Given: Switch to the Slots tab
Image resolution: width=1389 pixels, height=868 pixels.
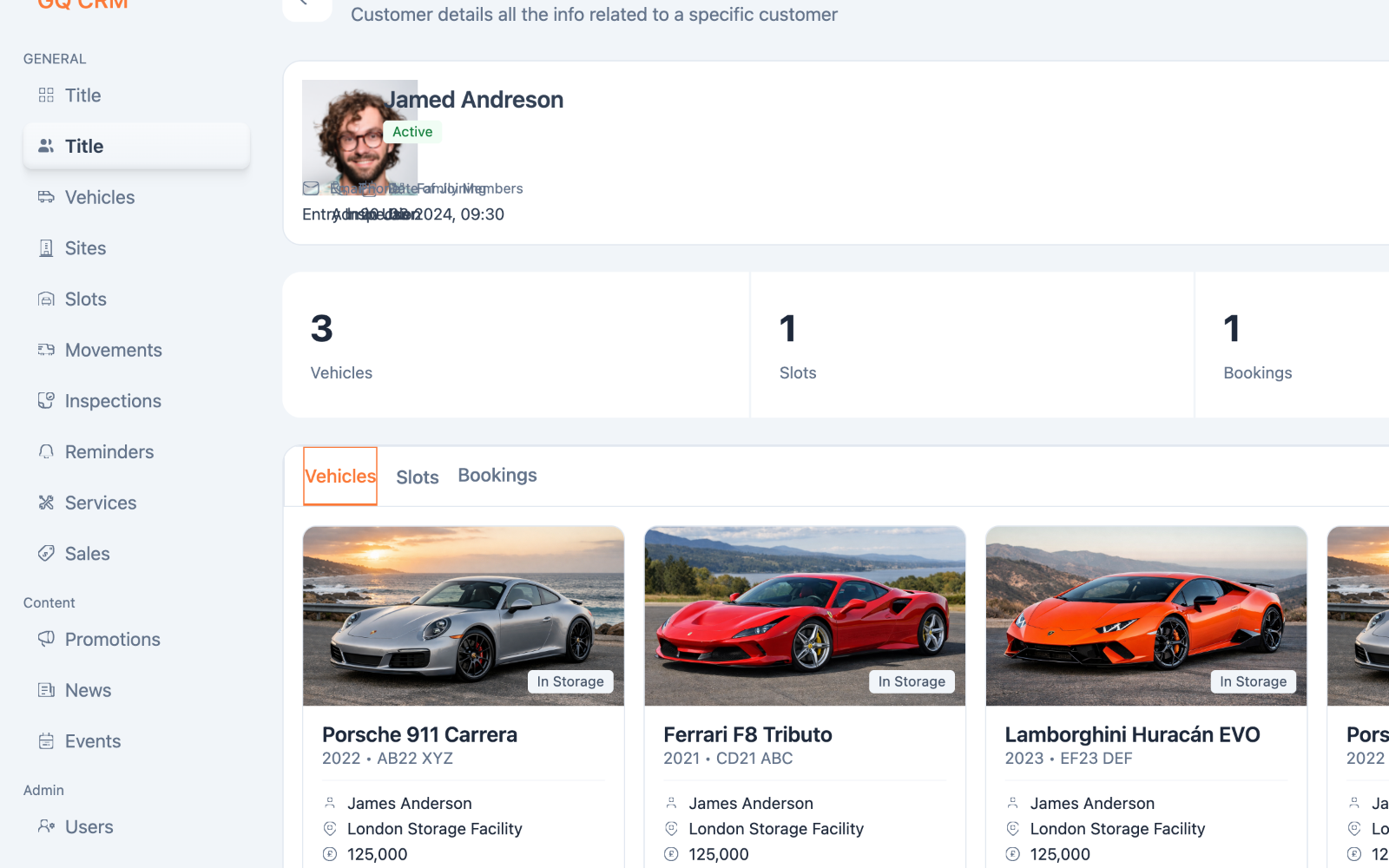Looking at the screenshot, I should pyautogui.click(x=418, y=477).
